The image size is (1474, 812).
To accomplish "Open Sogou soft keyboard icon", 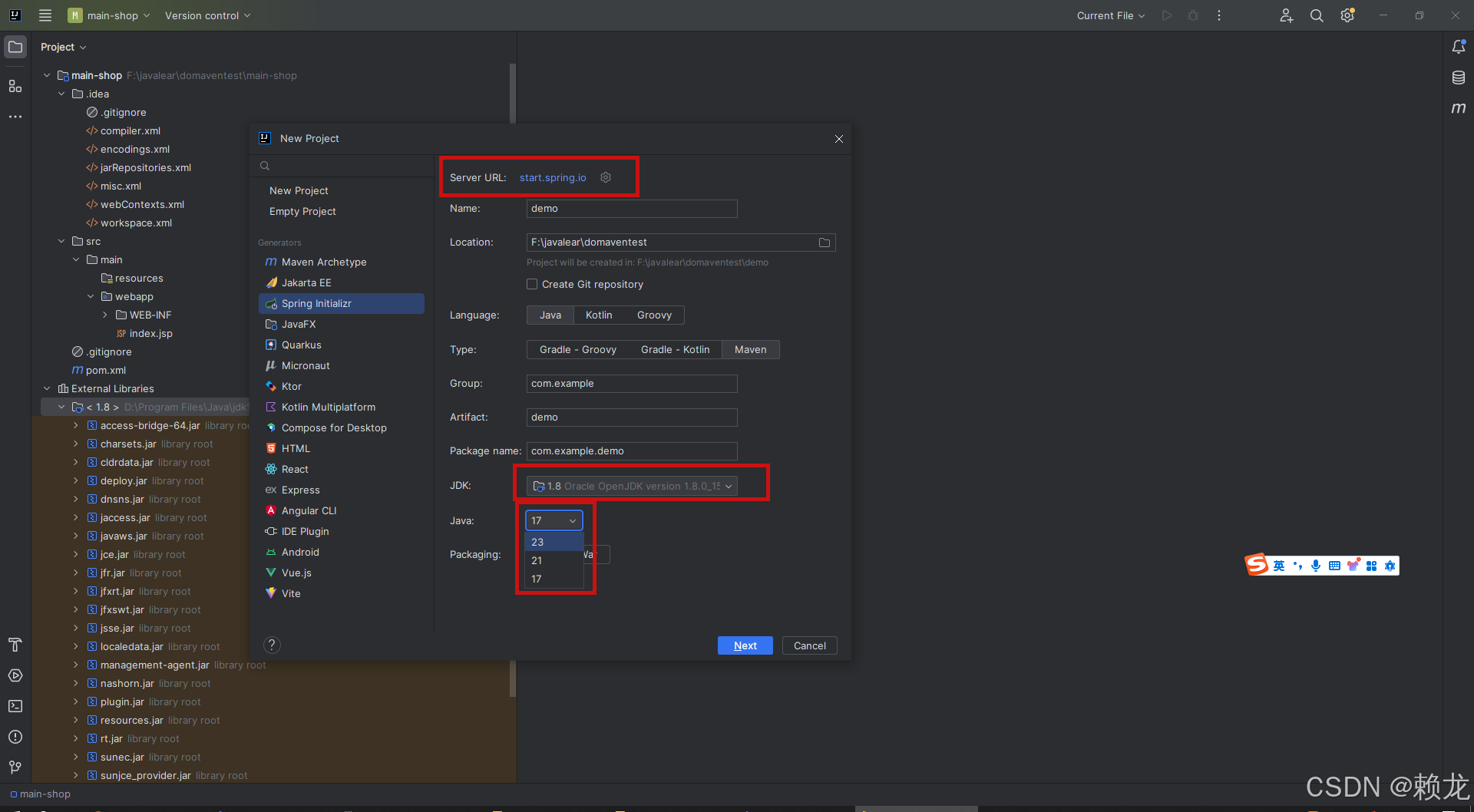I will click(1334, 566).
